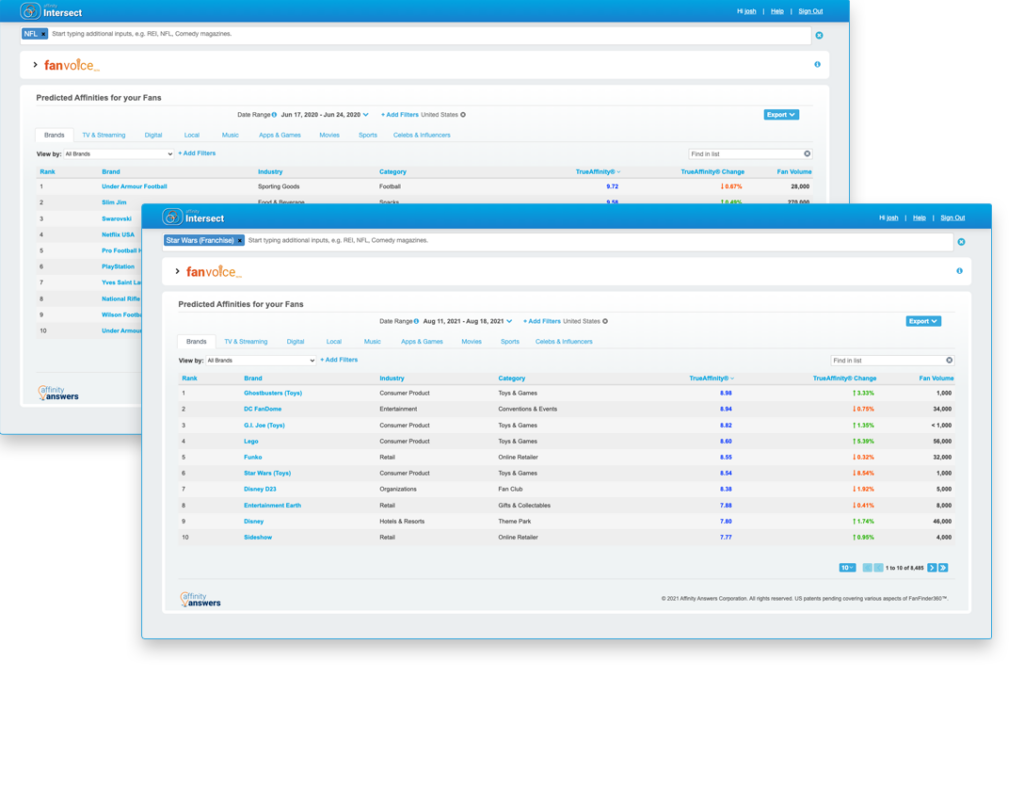This screenshot has width=1024, height=789.
Task: Open date range Jun 17, 2020 dropdown
Action: tap(325, 115)
